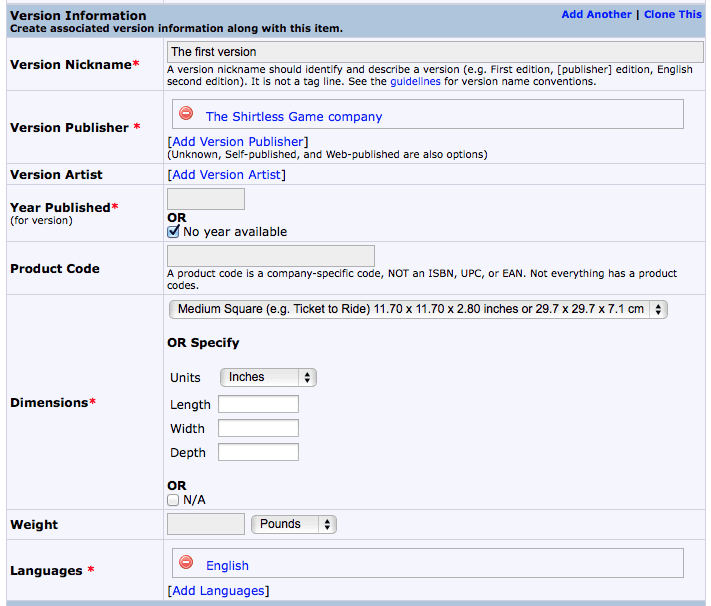The height and width of the screenshot is (606, 711).
Task: Click the Dimensions field label
Action: pos(53,403)
